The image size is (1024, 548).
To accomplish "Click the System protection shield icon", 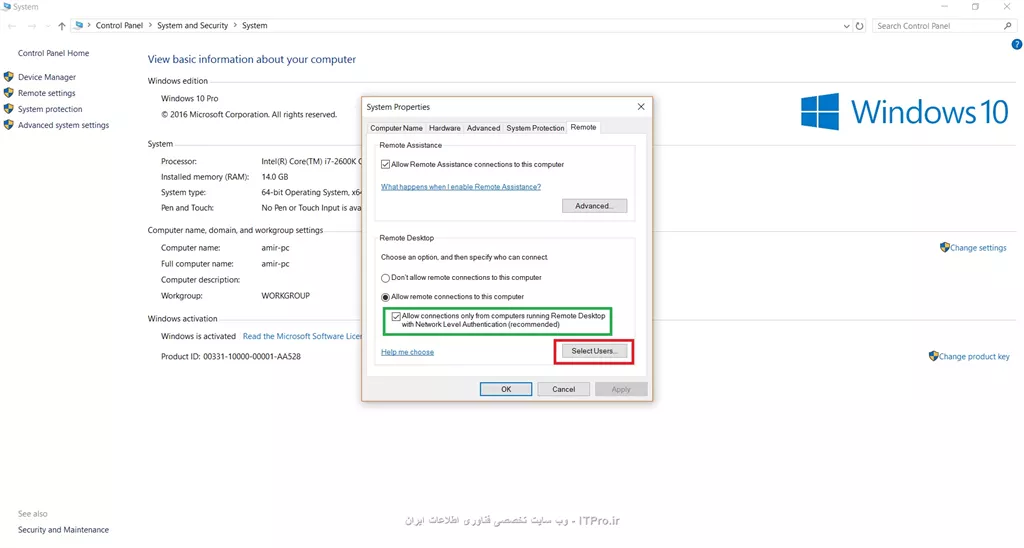I will (x=8, y=109).
